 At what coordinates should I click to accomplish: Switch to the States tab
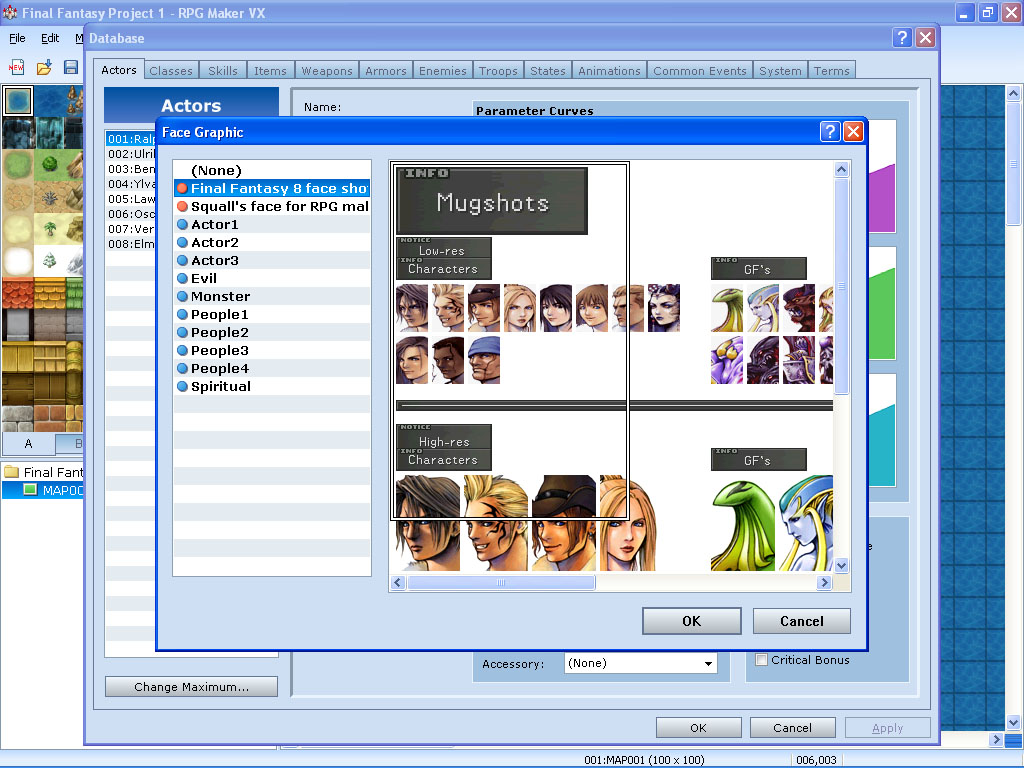(x=548, y=71)
